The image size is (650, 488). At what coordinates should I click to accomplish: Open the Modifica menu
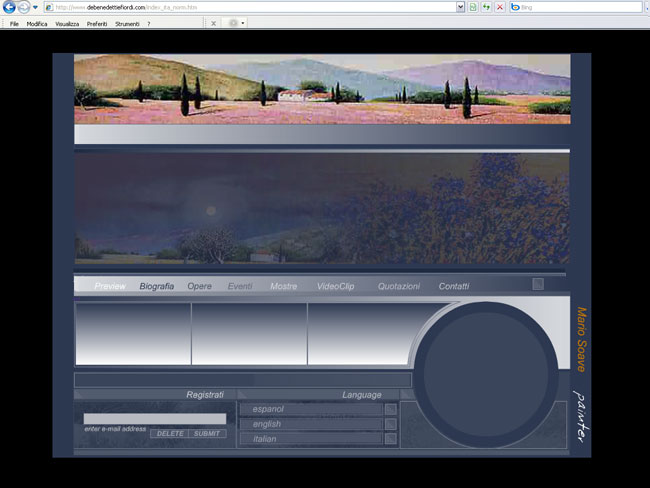pos(37,24)
